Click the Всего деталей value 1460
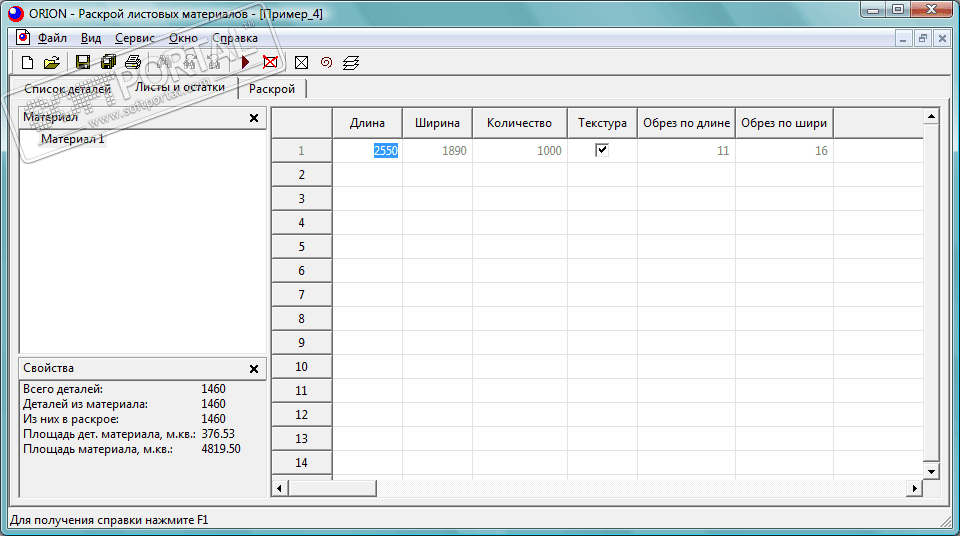This screenshot has height=536, width=960. 213,389
